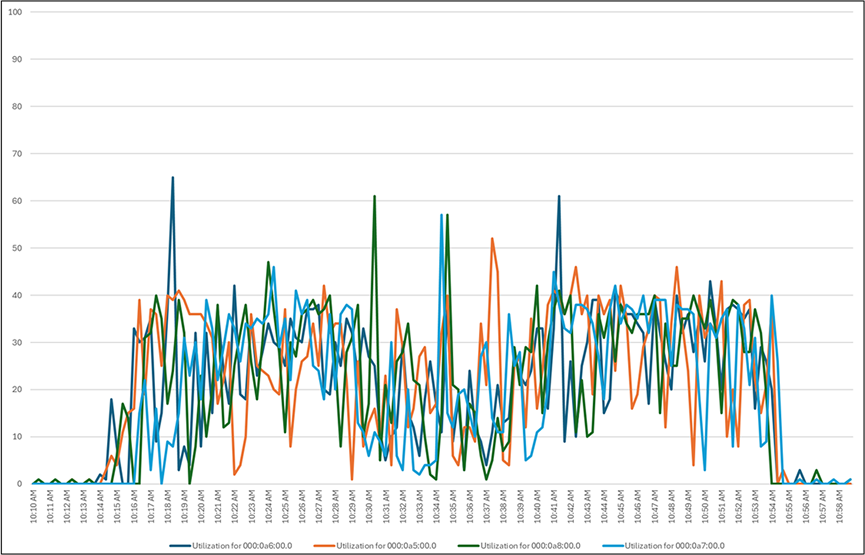Click the 60 label on the vertical axis
The width and height of the screenshot is (865, 555).
(18, 201)
